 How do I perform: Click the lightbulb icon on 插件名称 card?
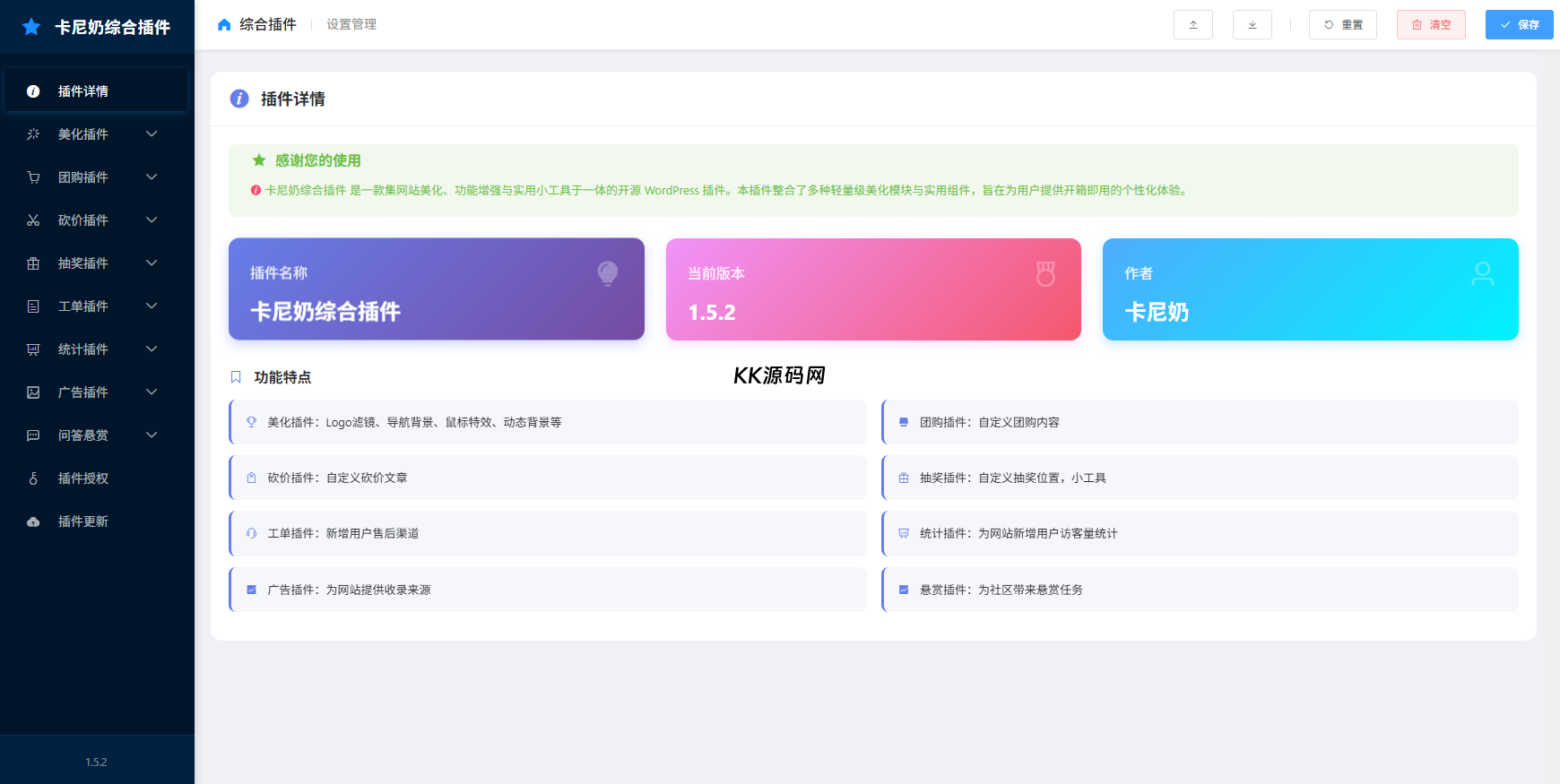[608, 273]
